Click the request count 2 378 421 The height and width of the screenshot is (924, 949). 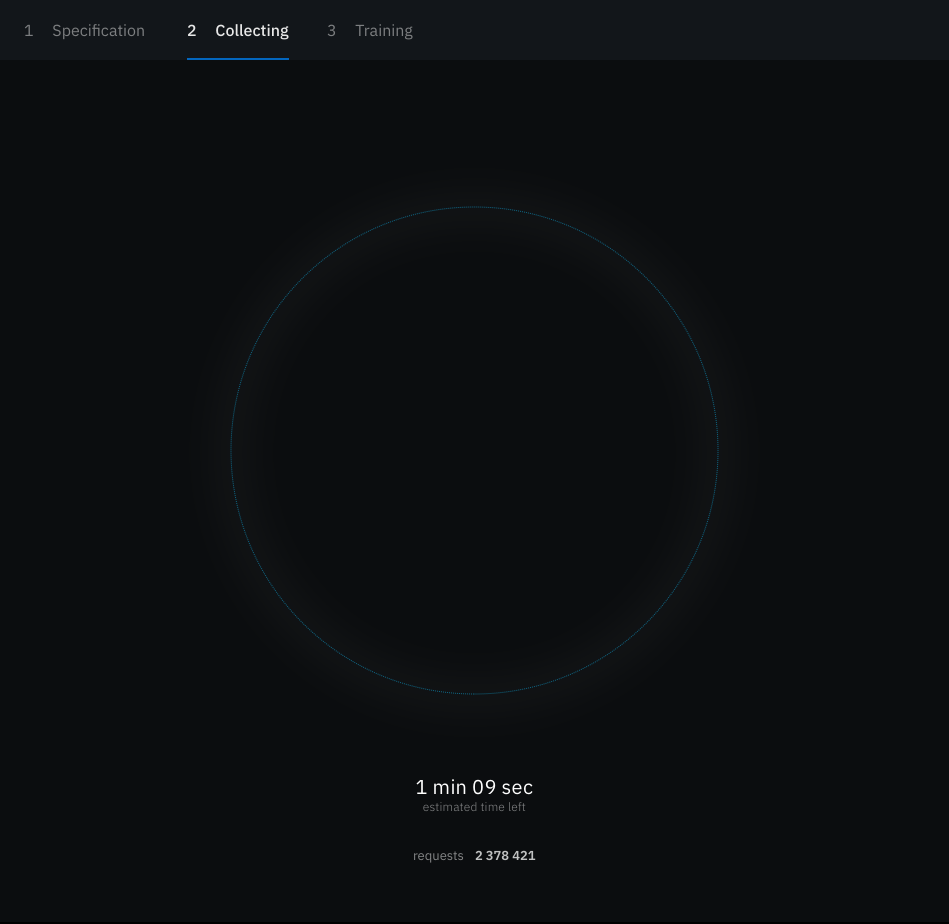pos(505,856)
